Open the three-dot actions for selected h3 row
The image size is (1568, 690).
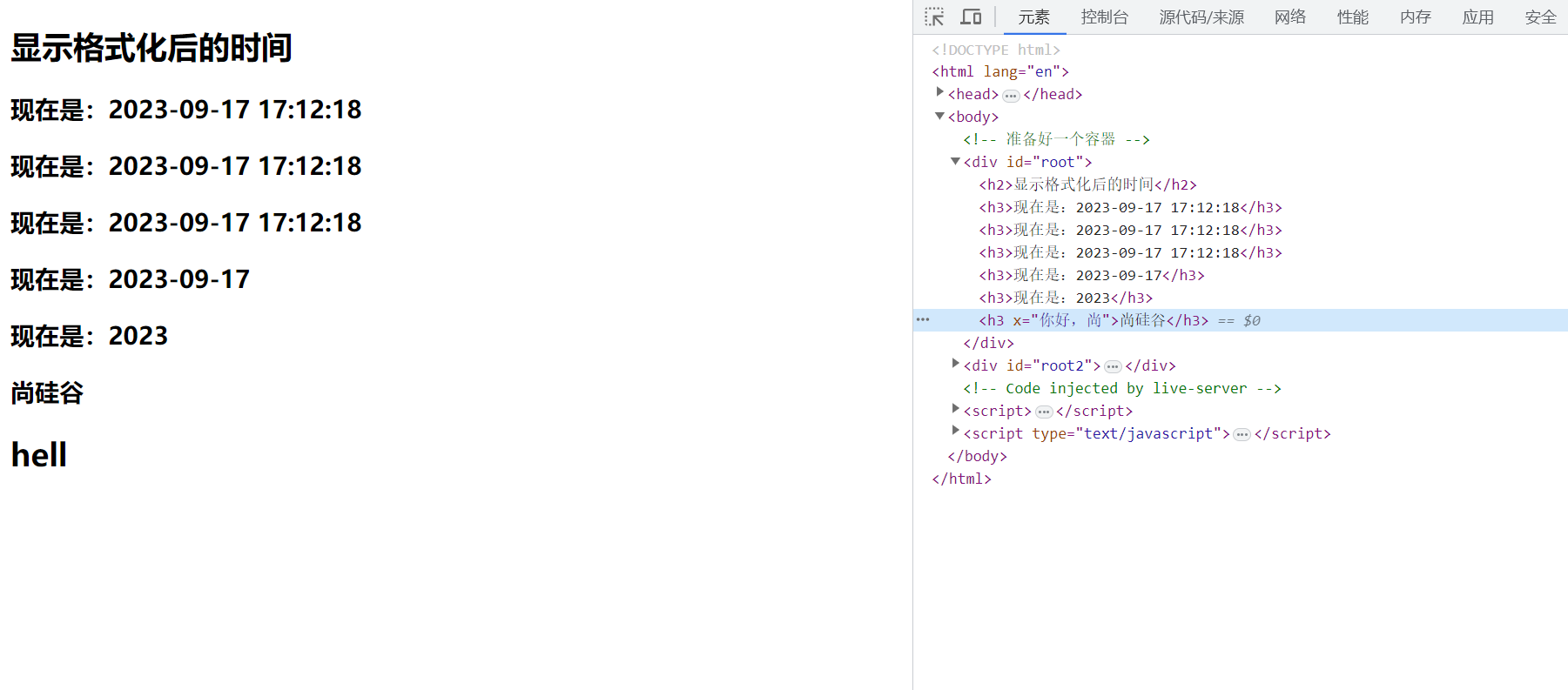[x=923, y=320]
